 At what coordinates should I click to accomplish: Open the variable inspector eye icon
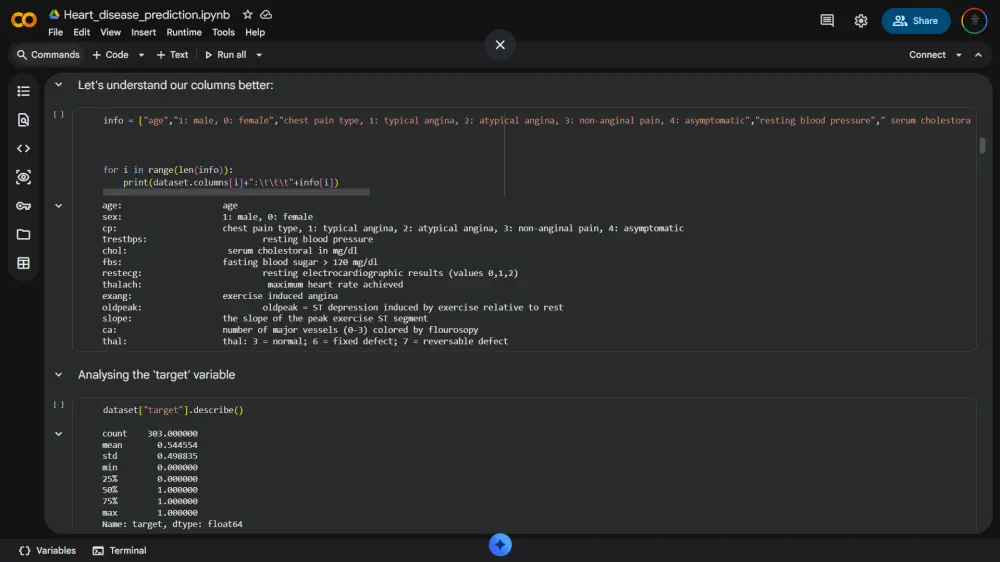(24, 177)
